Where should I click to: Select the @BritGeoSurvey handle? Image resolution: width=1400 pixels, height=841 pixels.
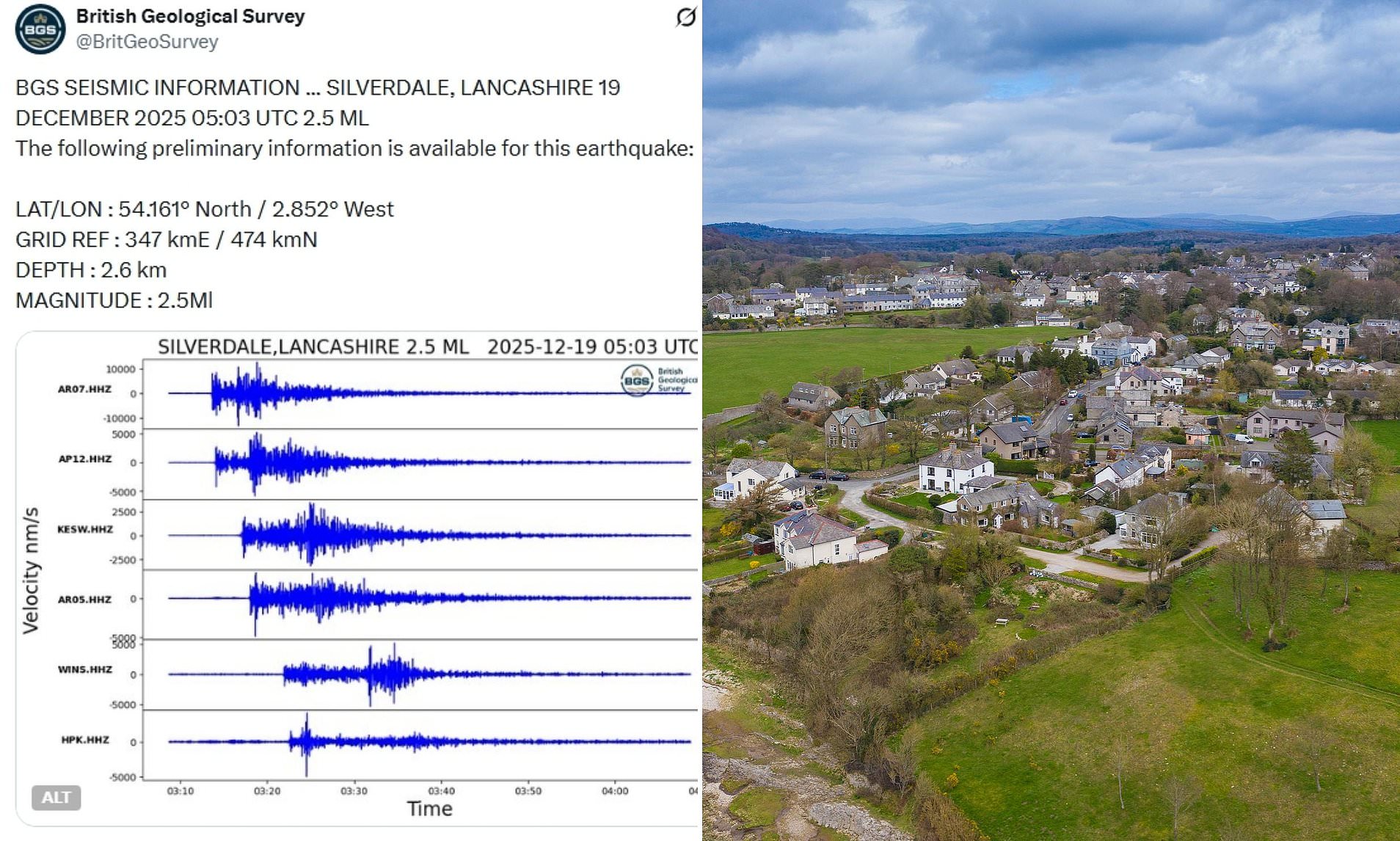pos(143,42)
